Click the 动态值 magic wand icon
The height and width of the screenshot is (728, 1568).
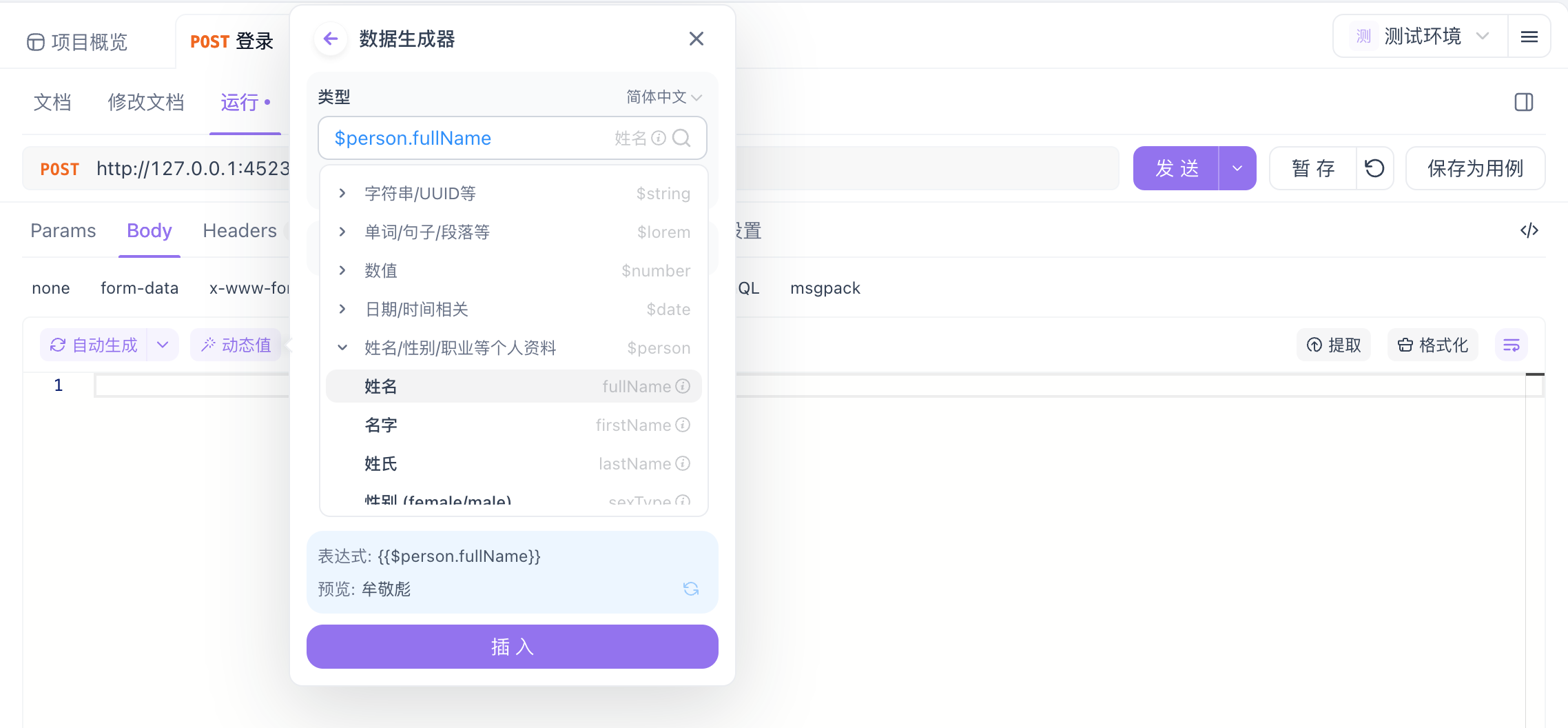(209, 345)
